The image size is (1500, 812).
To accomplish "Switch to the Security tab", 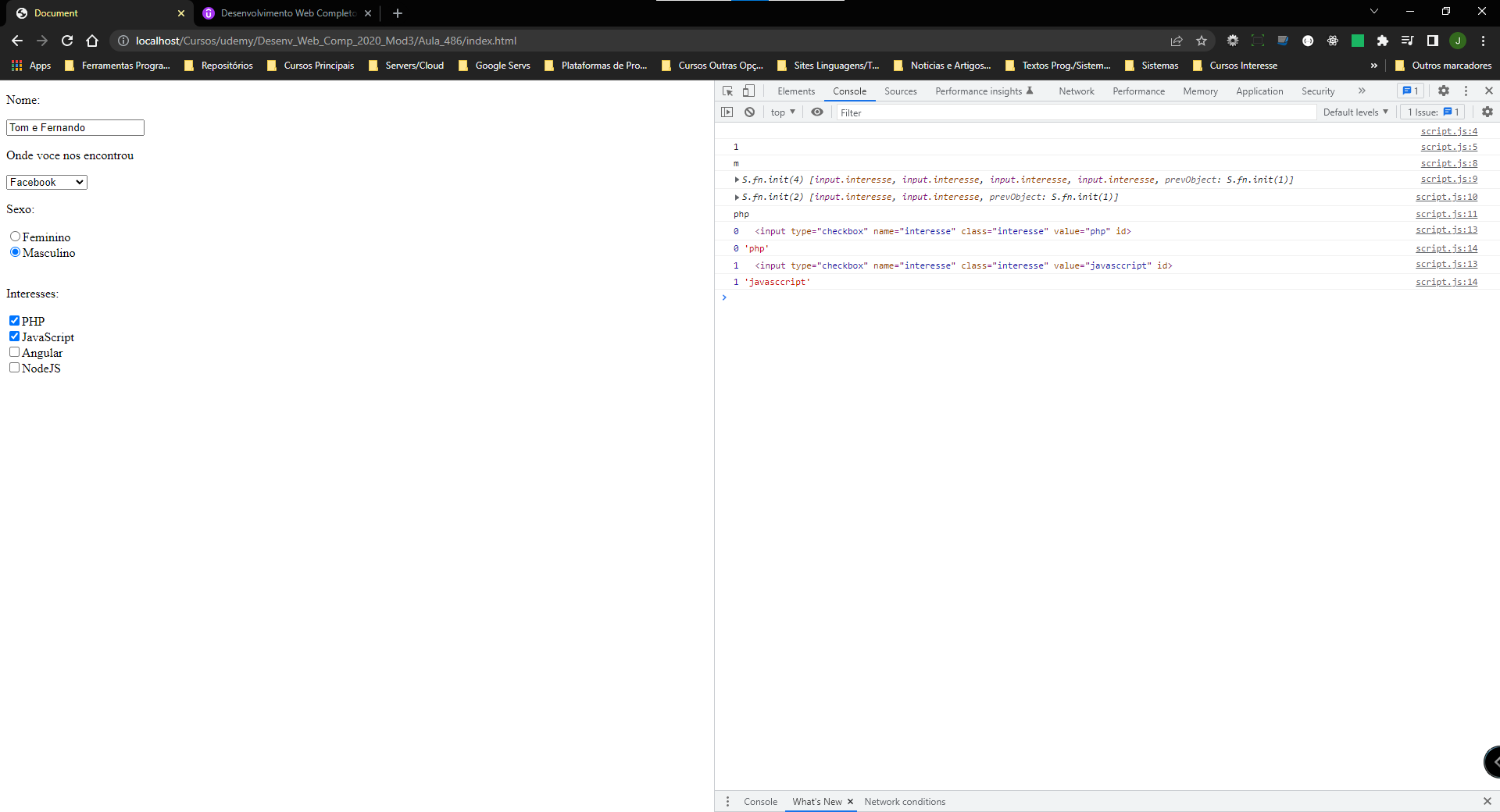I will (x=1318, y=91).
